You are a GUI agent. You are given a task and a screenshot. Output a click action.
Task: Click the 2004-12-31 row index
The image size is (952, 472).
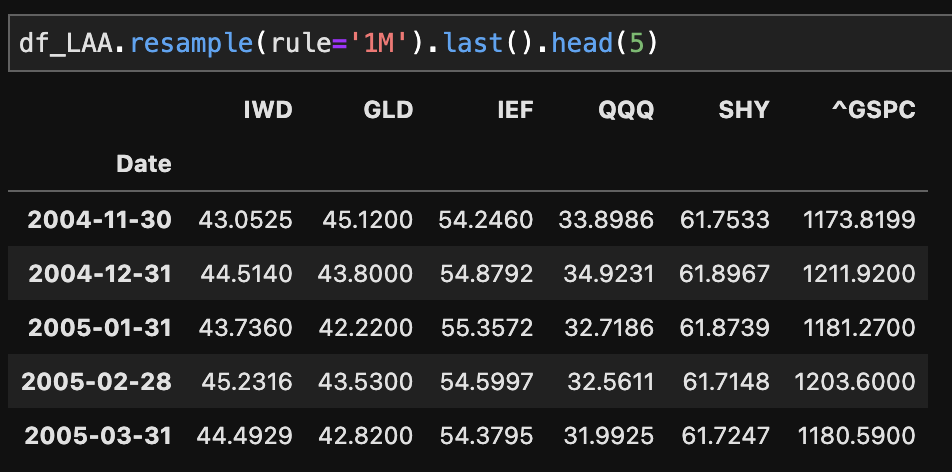coord(100,274)
